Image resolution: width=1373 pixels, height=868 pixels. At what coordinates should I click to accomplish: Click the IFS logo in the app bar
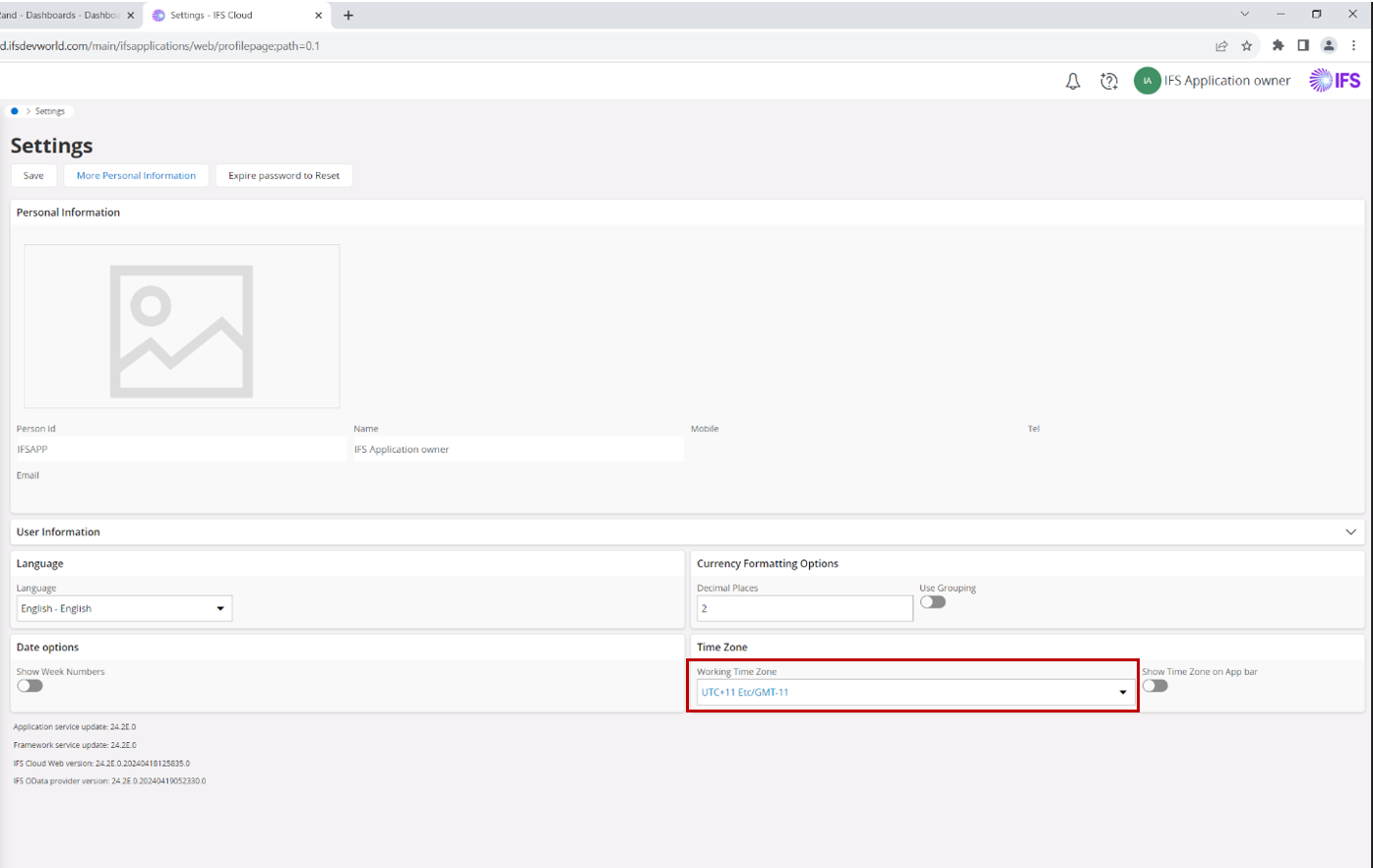(x=1335, y=80)
